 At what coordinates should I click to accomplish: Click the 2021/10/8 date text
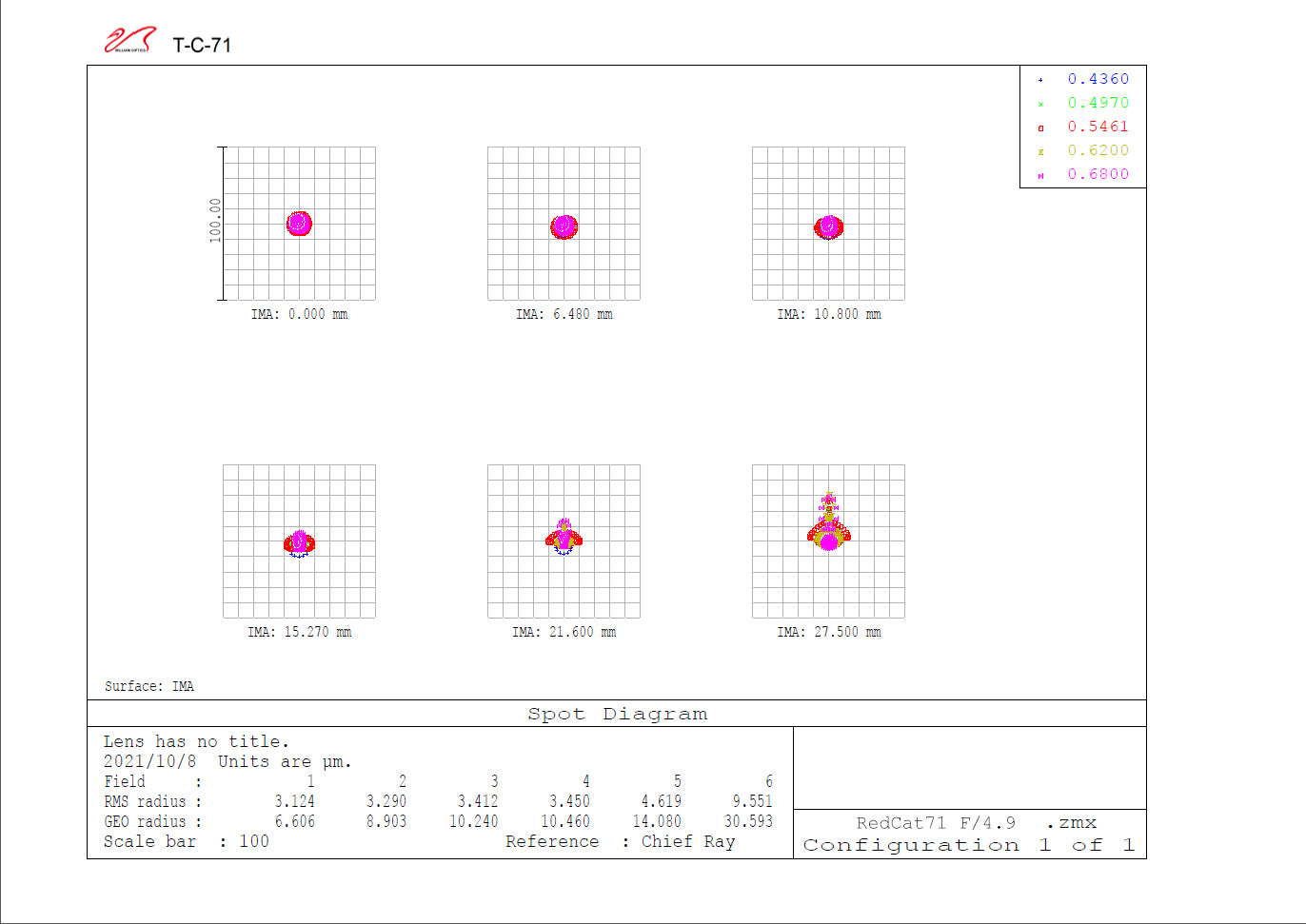[149, 761]
